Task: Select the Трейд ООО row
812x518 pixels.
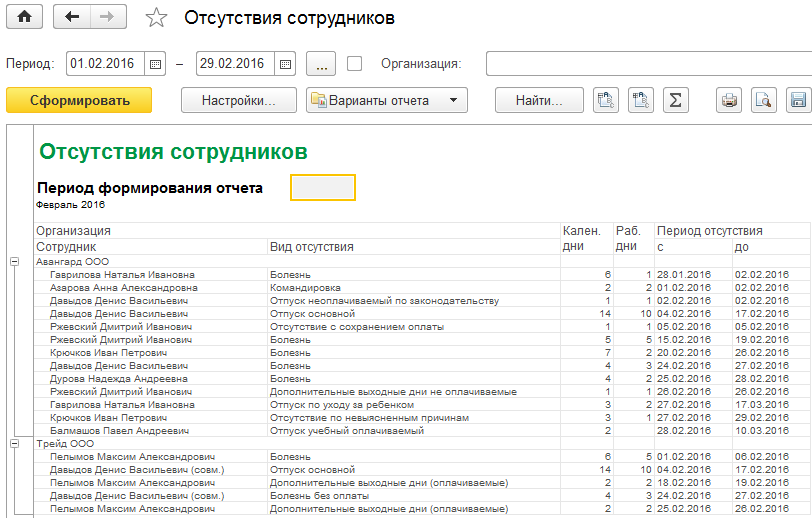Action: pos(297,443)
